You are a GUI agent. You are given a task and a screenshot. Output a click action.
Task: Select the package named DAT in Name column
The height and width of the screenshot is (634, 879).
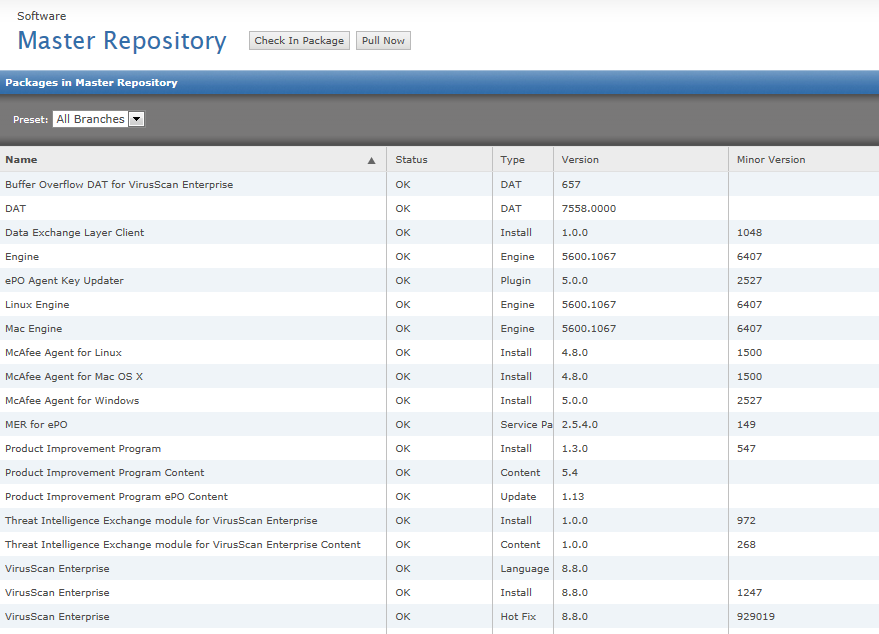click(x=16, y=209)
